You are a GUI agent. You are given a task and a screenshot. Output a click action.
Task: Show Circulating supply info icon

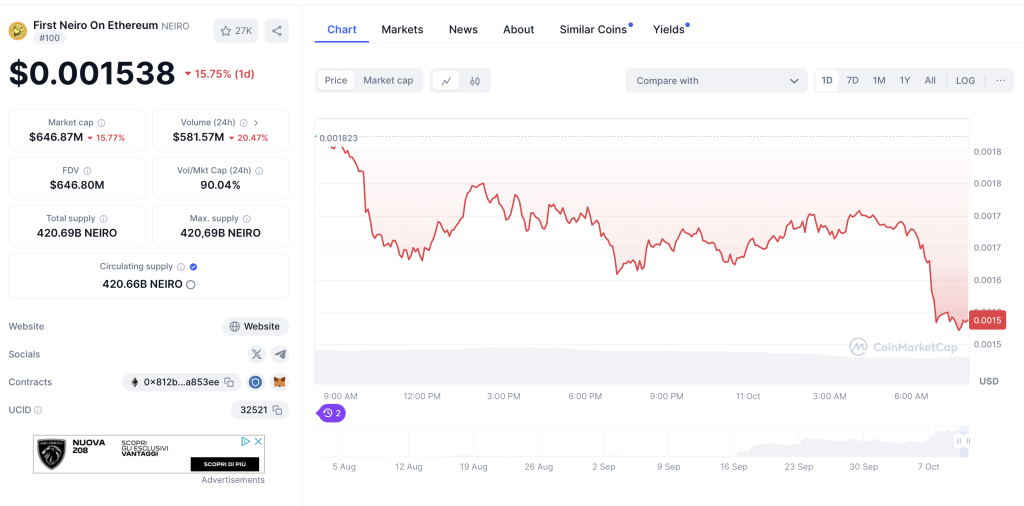[181, 266]
